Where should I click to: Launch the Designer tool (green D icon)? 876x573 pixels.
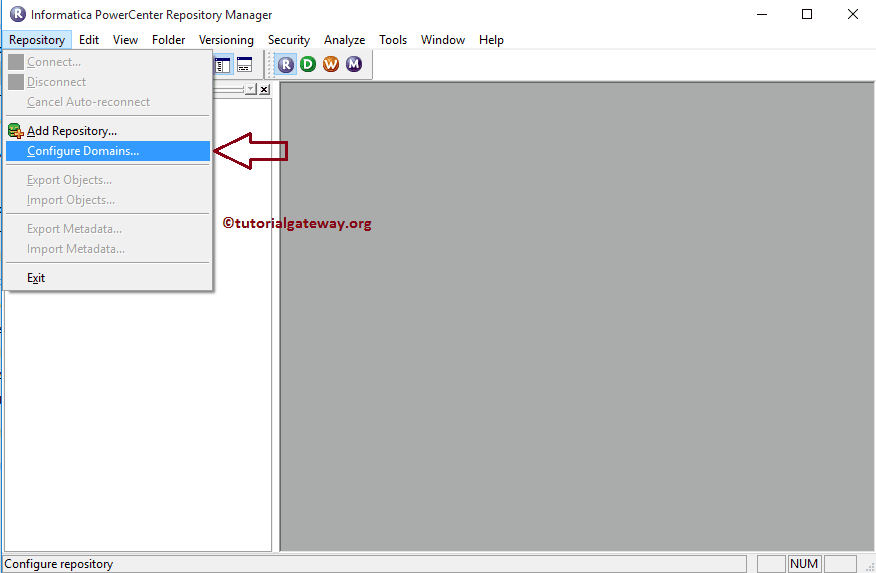(308, 65)
